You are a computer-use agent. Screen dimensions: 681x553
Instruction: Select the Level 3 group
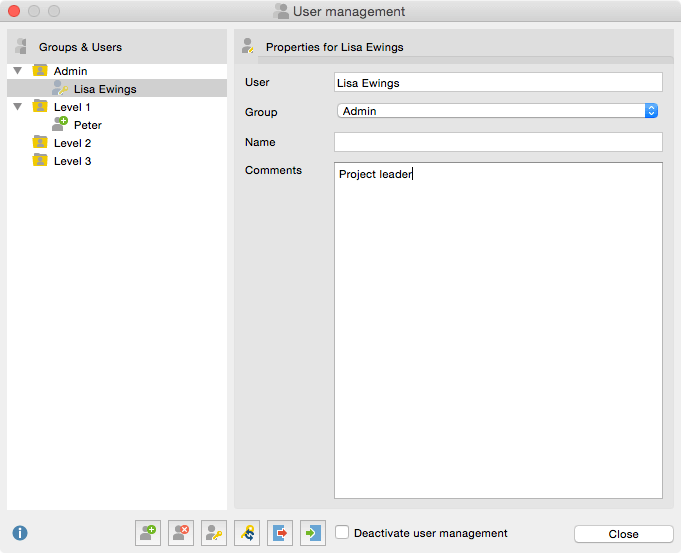click(117, 161)
